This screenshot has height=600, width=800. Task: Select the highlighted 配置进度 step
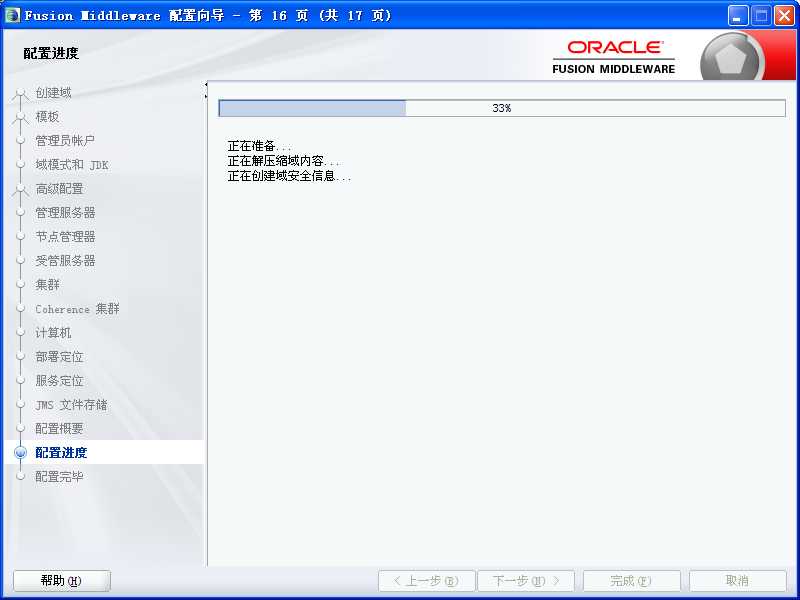tap(61, 453)
